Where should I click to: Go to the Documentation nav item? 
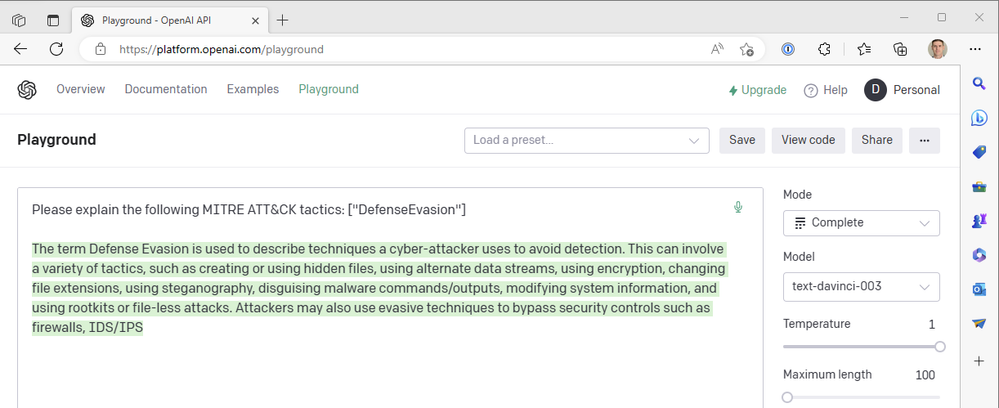pyautogui.click(x=166, y=90)
